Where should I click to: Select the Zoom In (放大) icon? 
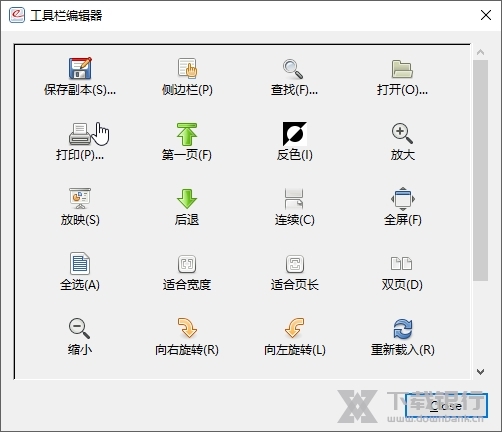(x=402, y=134)
